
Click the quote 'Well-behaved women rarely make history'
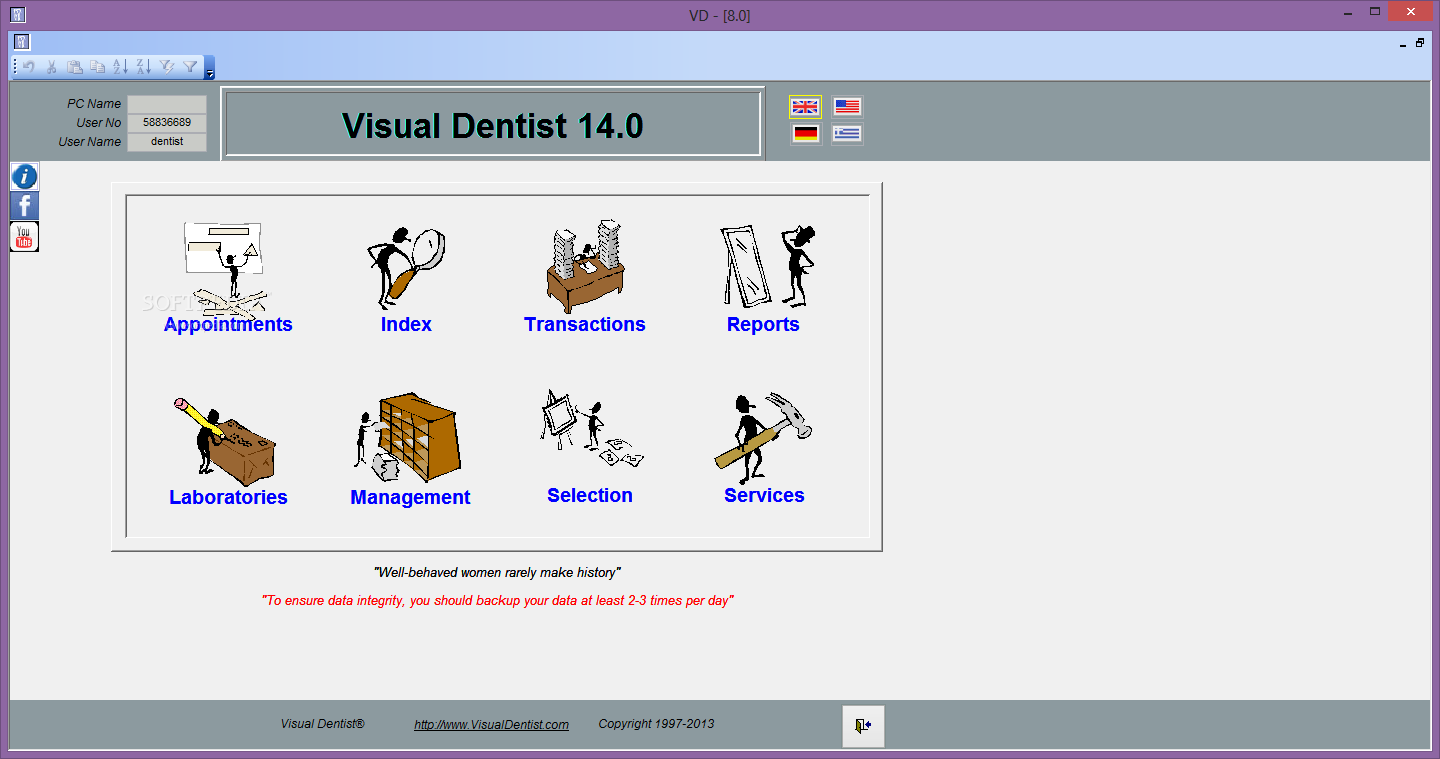tap(497, 573)
